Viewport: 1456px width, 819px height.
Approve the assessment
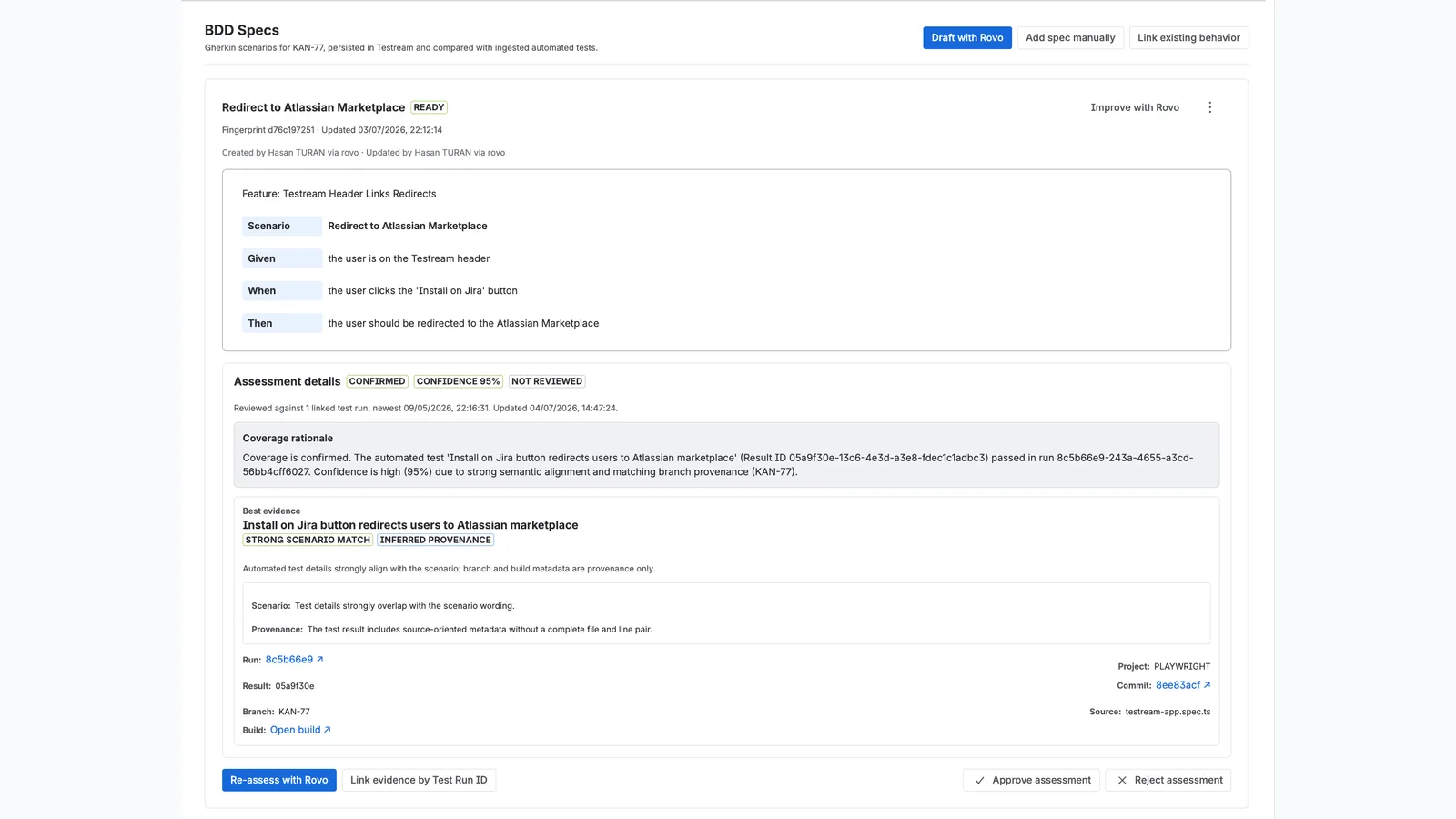[x=1032, y=780]
